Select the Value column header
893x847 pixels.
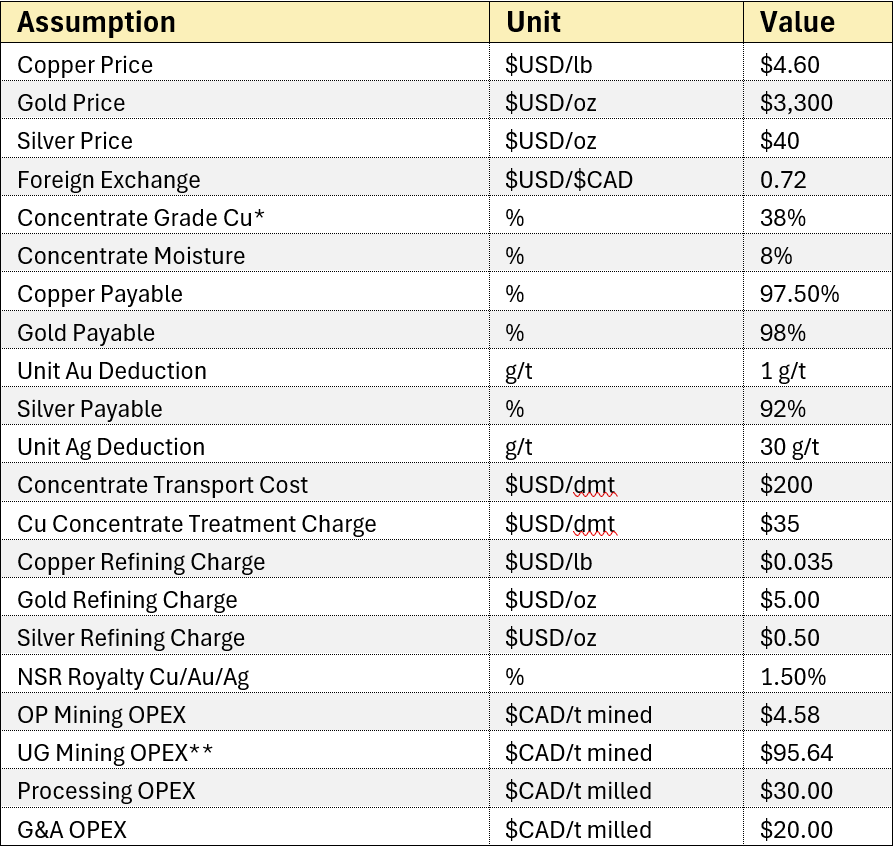(x=797, y=23)
